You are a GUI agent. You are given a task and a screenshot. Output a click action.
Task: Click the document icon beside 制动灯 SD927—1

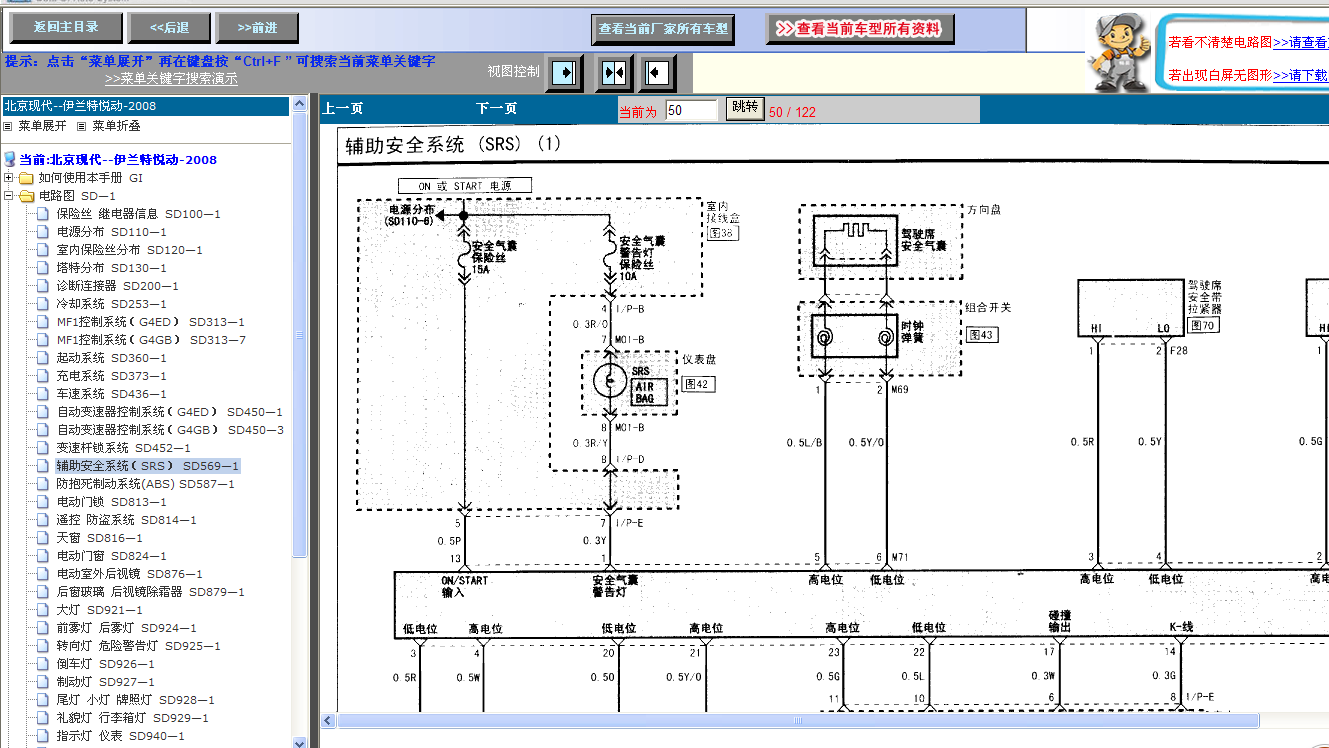tap(42, 682)
